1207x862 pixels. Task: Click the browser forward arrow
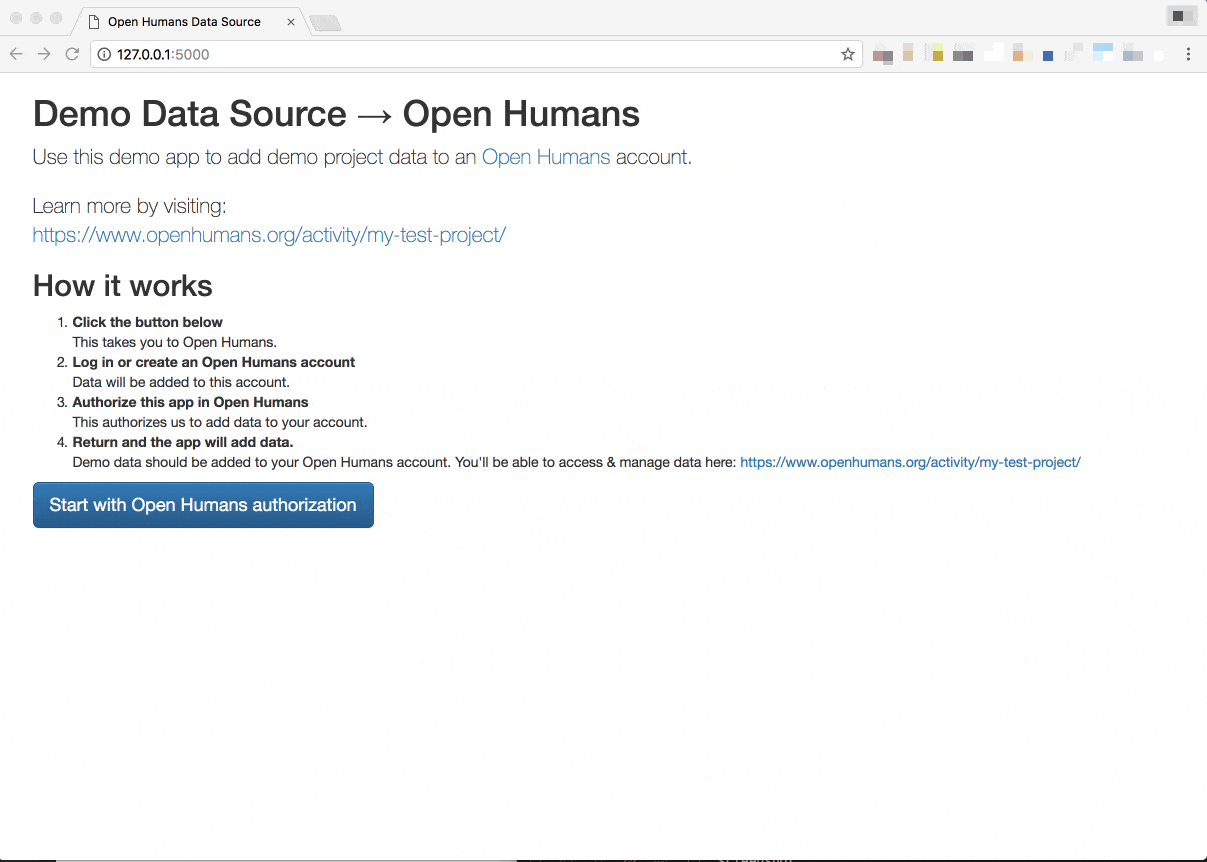[44, 54]
